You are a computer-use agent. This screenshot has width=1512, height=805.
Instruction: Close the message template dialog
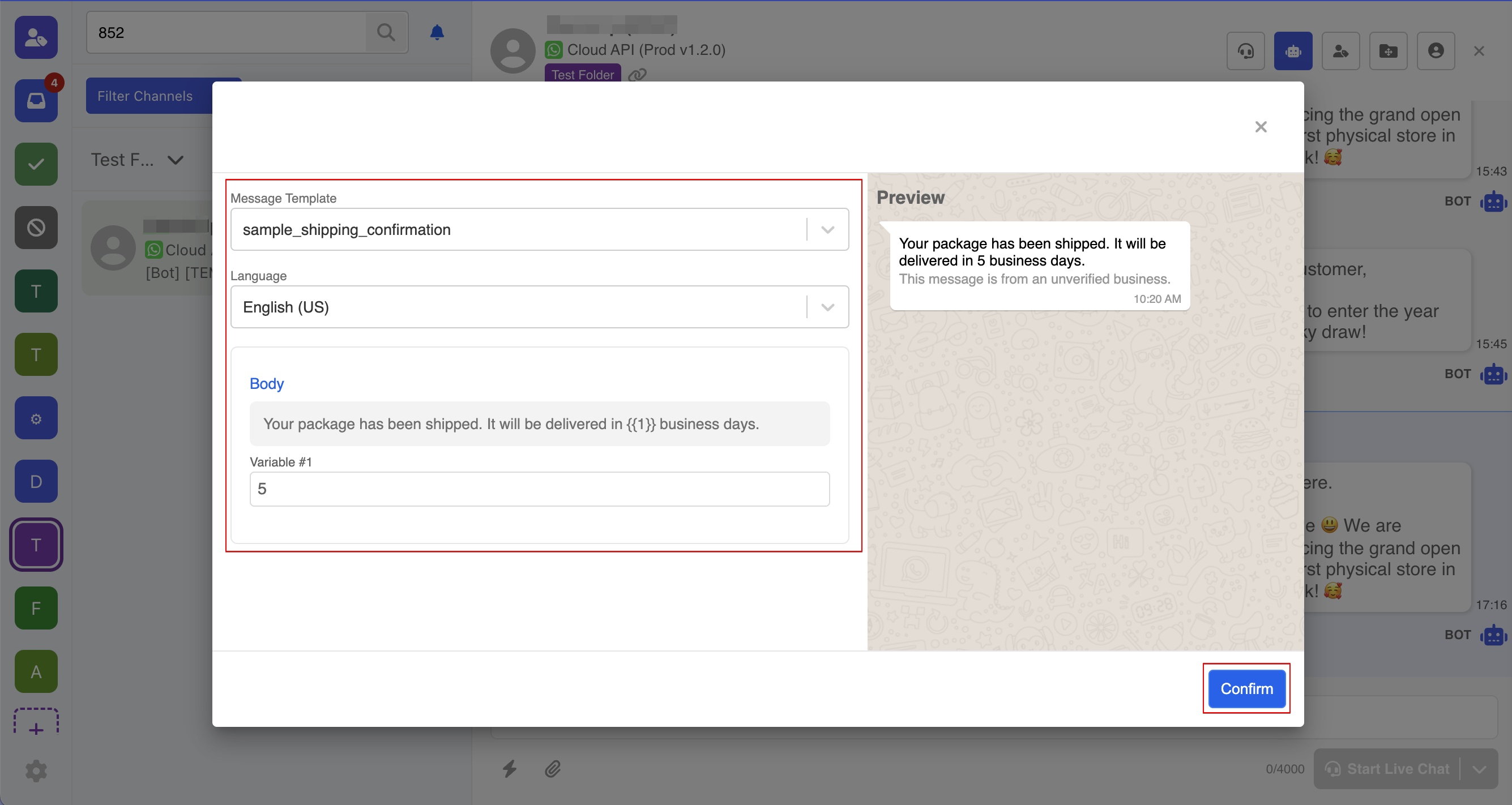tap(1260, 127)
